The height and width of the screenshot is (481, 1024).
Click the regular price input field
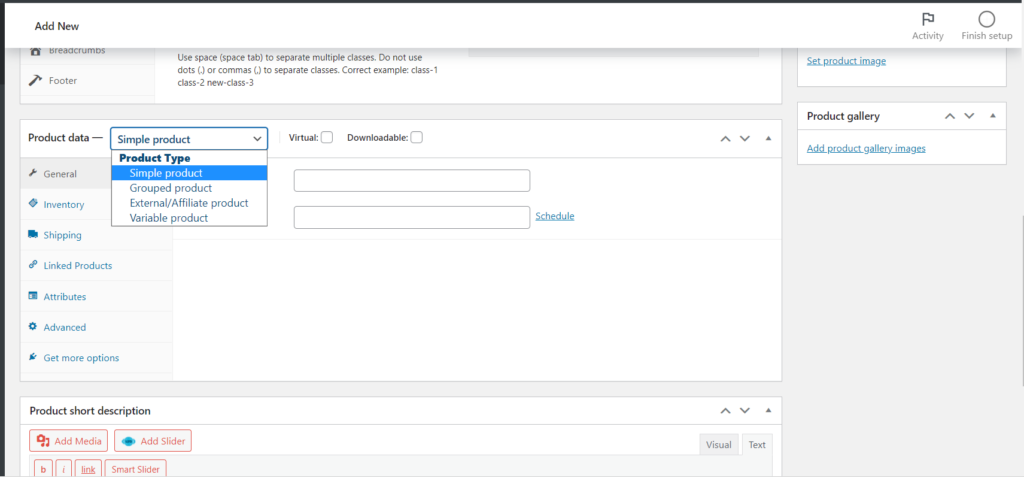411,181
